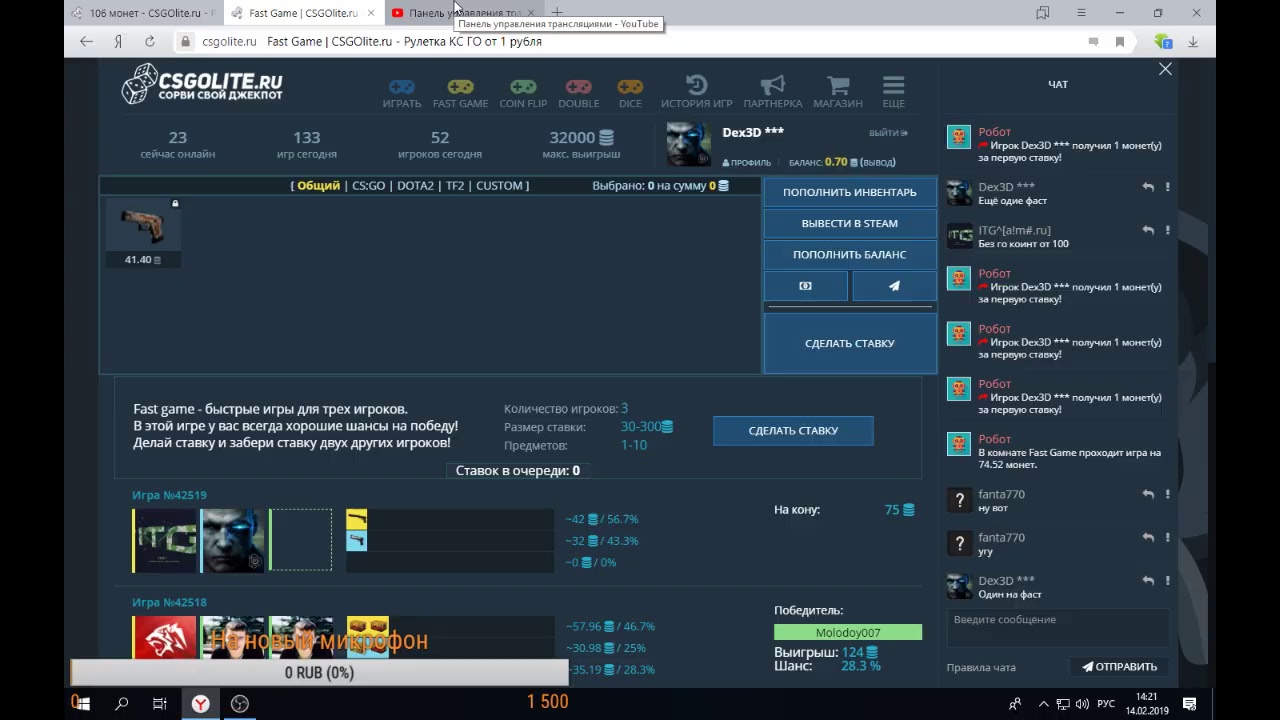1280x720 pixels.
Task: Click the ПОПОЛНИТЬ БАЛАНС button
Action: 850,254
